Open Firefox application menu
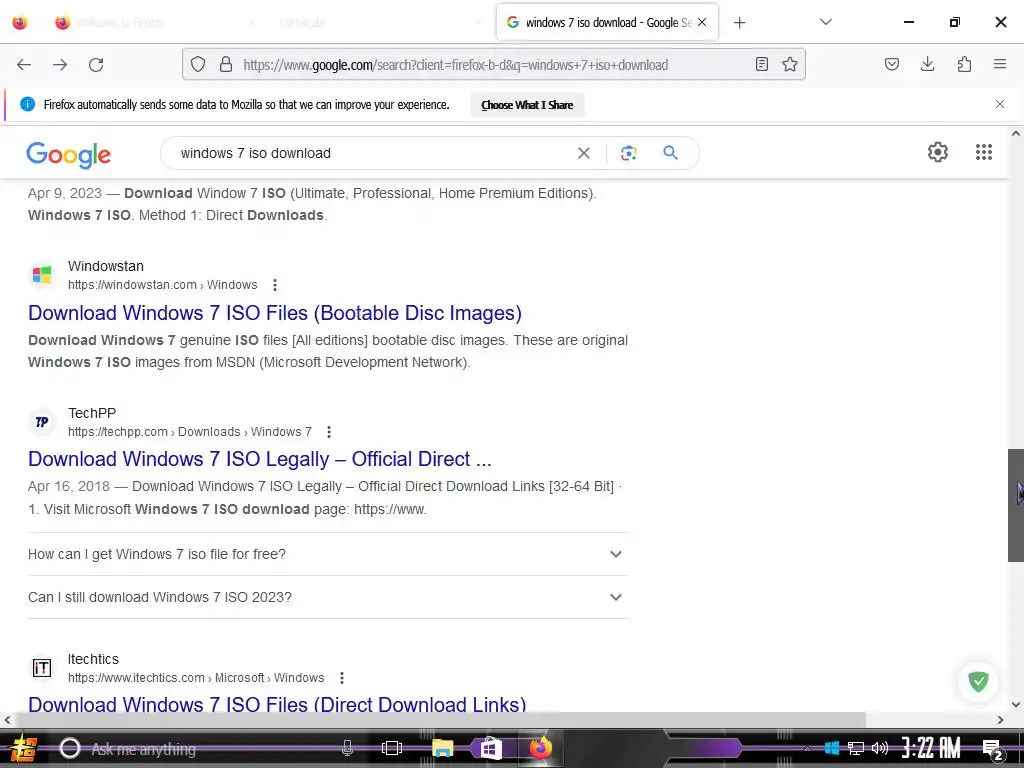 pos(999,64)
